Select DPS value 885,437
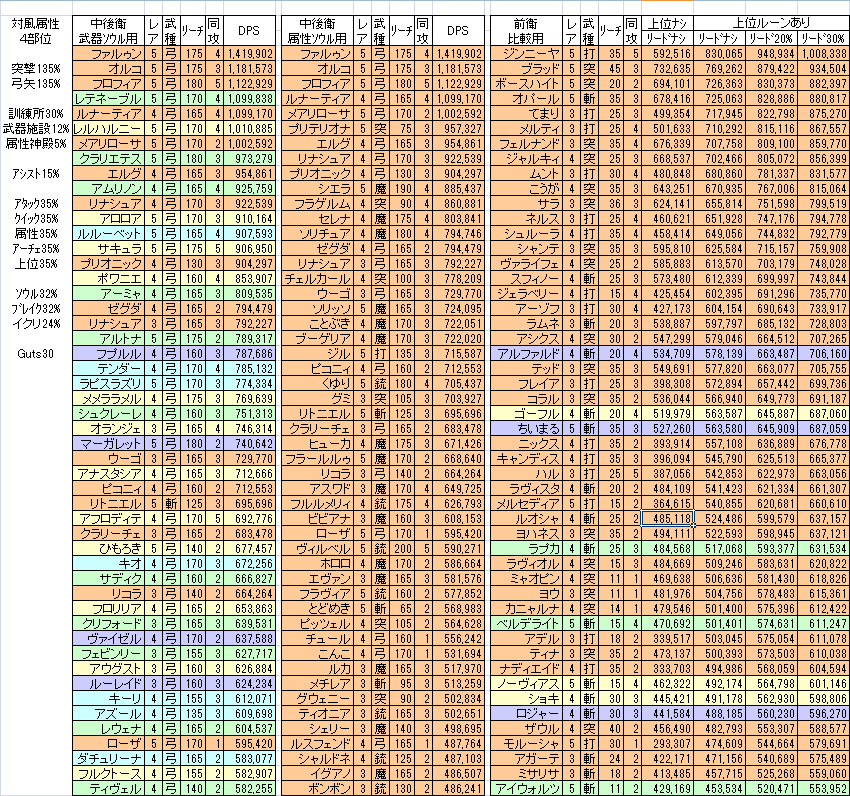 pyautogui.click(x=459, y=189)
